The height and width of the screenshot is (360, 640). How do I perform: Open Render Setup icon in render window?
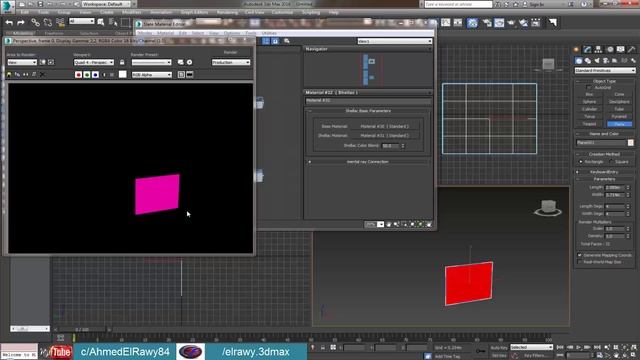[181, 62]
